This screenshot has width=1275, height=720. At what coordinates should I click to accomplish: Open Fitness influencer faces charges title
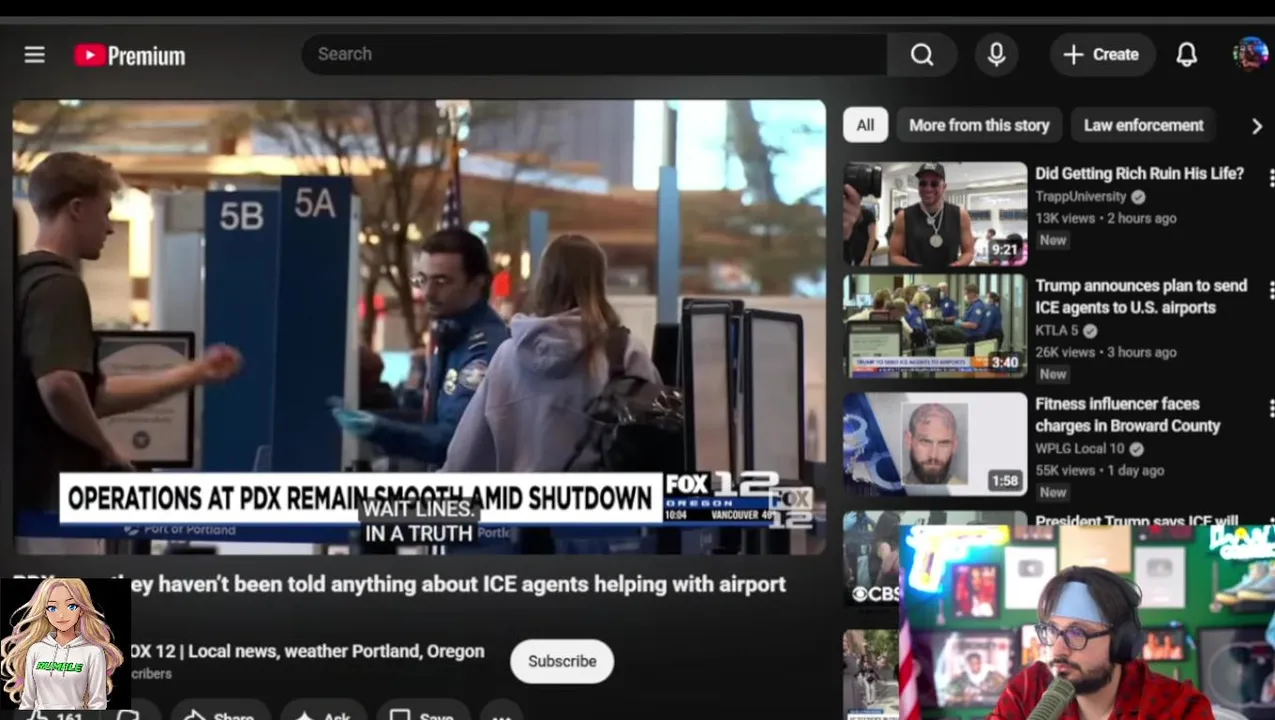pos(1128,415)
